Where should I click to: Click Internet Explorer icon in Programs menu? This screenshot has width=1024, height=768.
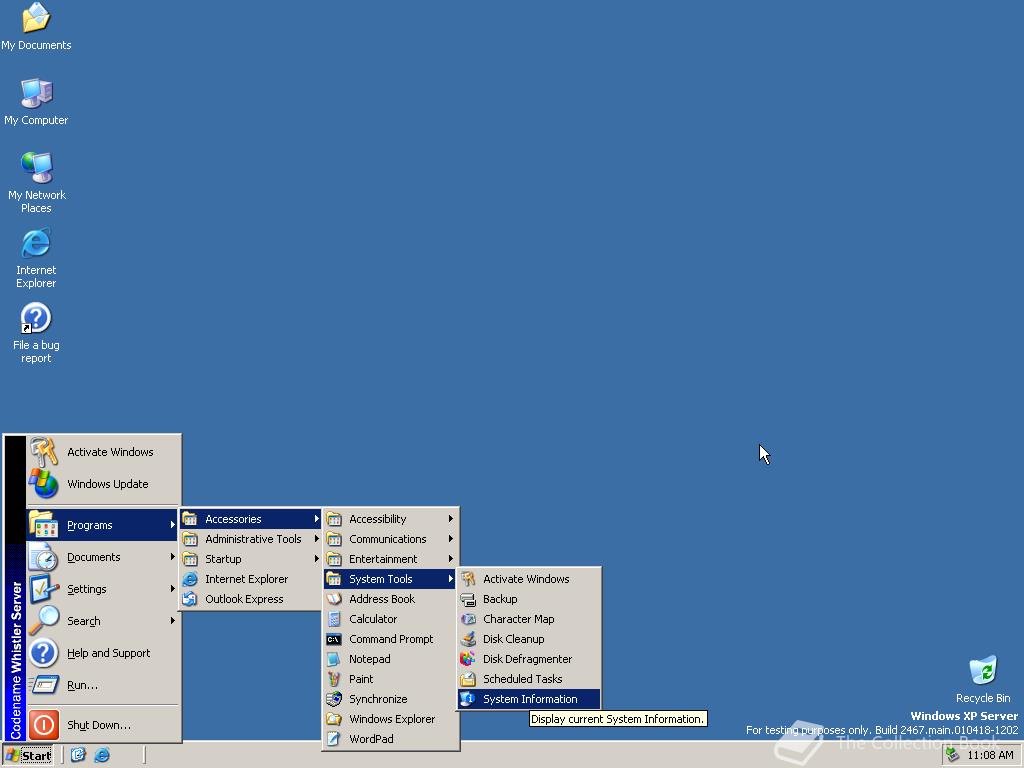(190, 579)
